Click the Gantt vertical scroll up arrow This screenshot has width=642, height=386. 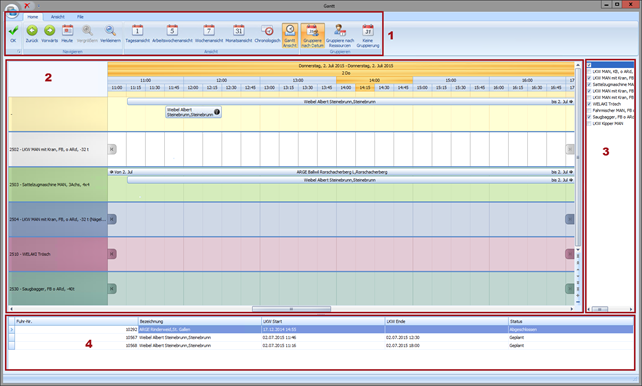coord(578,65)
